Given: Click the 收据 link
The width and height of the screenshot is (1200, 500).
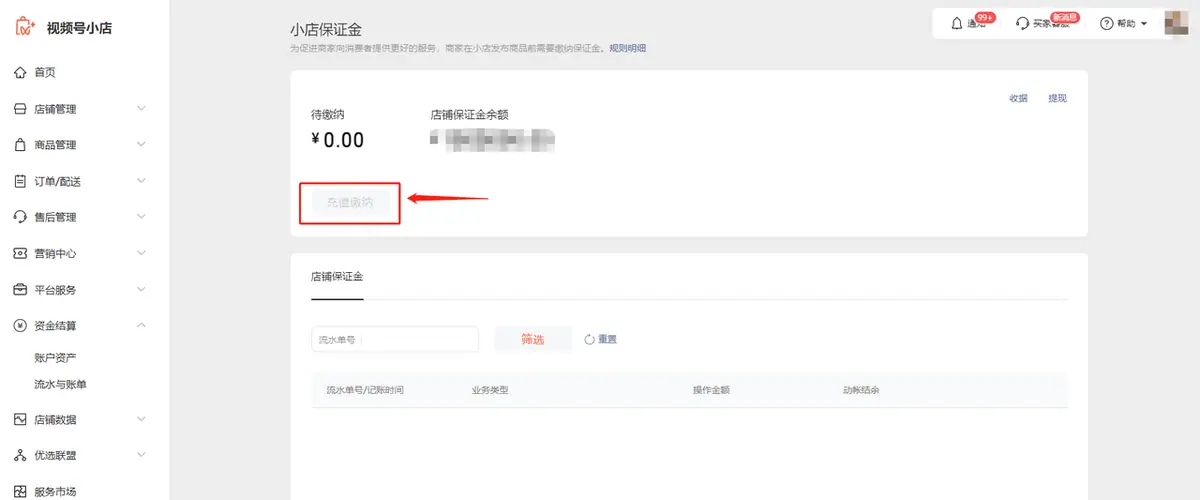Looking at the screenshot, I should point(1018,98).
